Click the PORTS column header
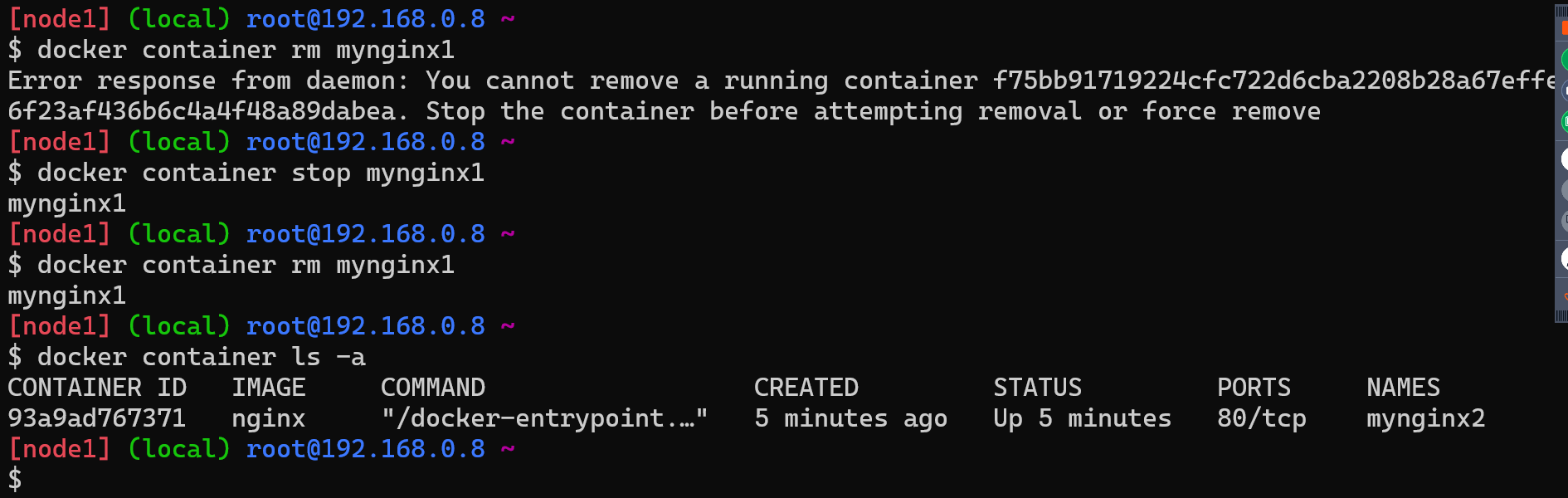The image size is (1568, 498). (1254, 388)
